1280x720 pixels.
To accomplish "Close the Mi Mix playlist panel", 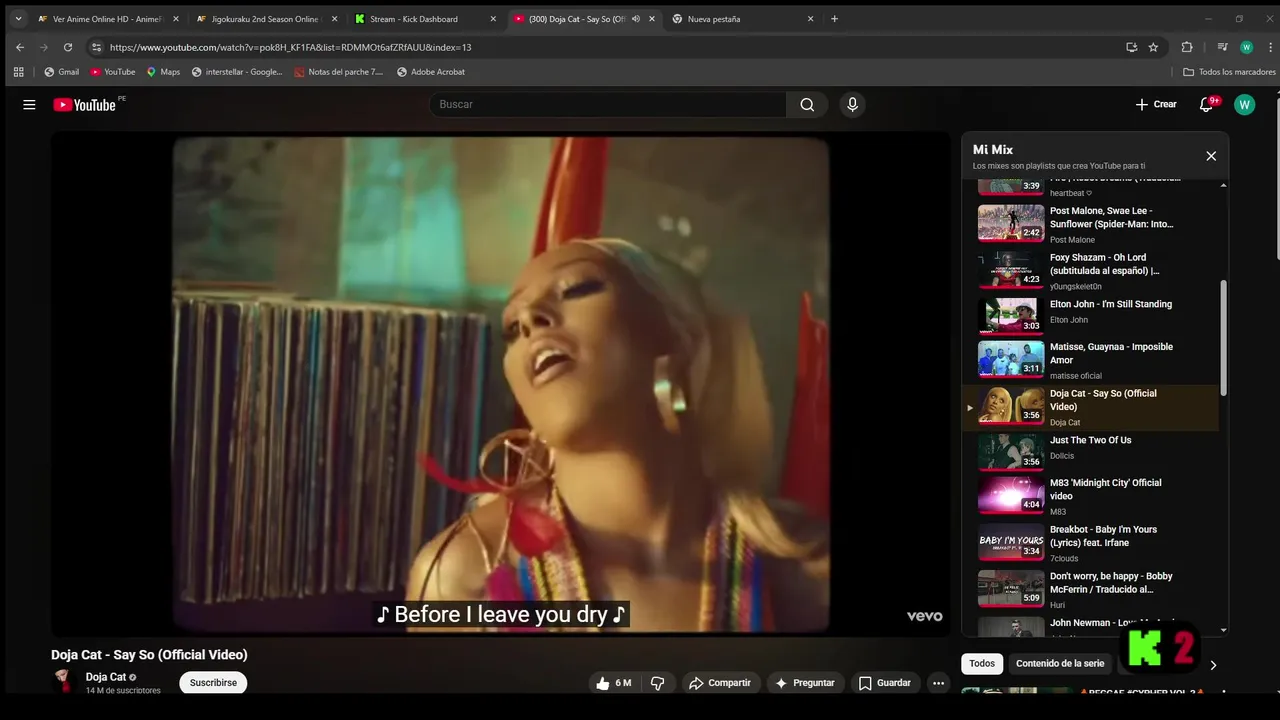I will click(x=1211, y=156).
